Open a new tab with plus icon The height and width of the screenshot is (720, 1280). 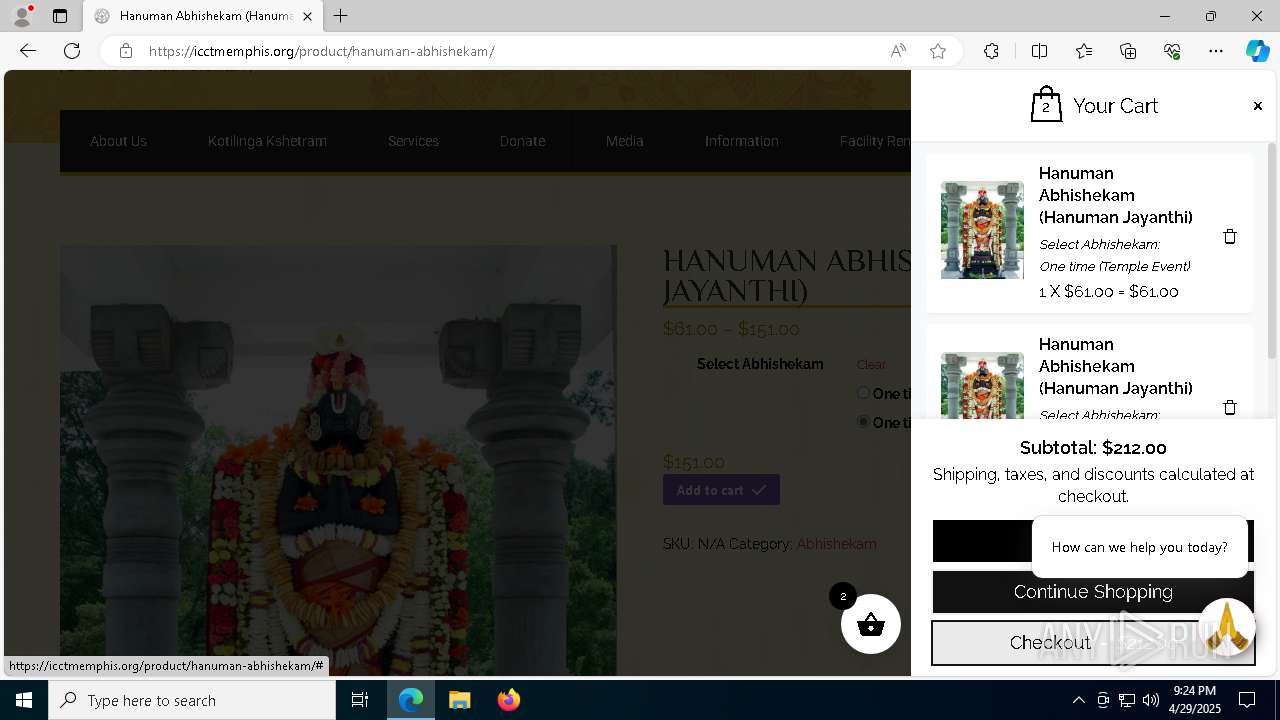[x=341, y=16]
